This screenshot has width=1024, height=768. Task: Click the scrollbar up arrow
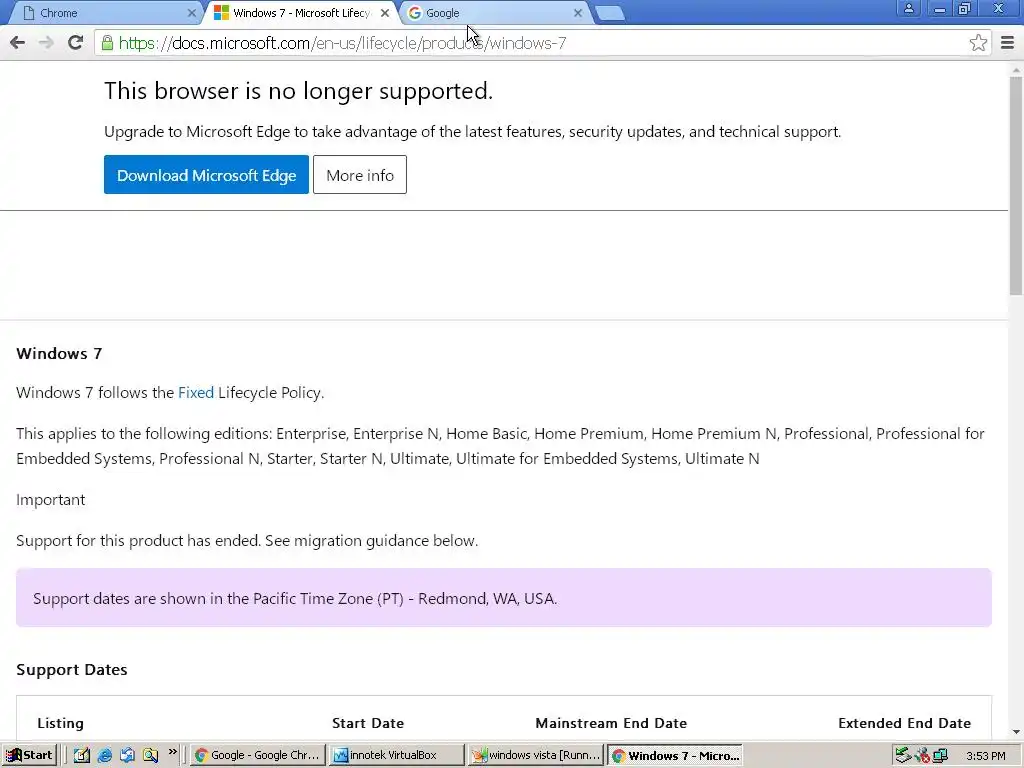pos(1016,68)
